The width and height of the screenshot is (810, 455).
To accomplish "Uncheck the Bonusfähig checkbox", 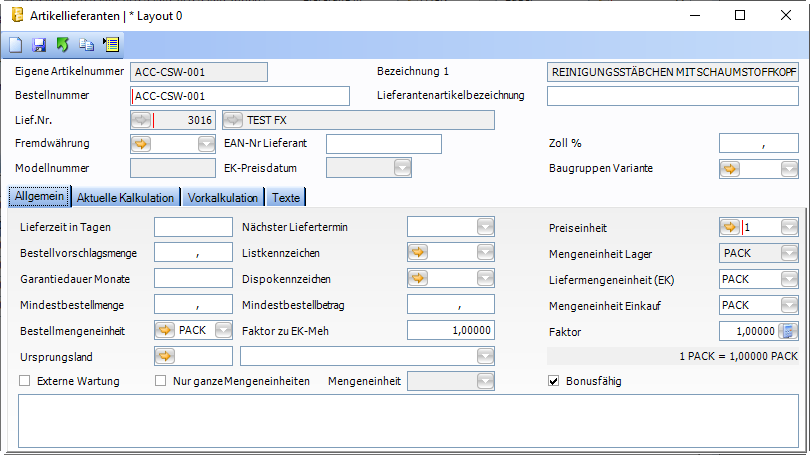I will pos(555,381).
